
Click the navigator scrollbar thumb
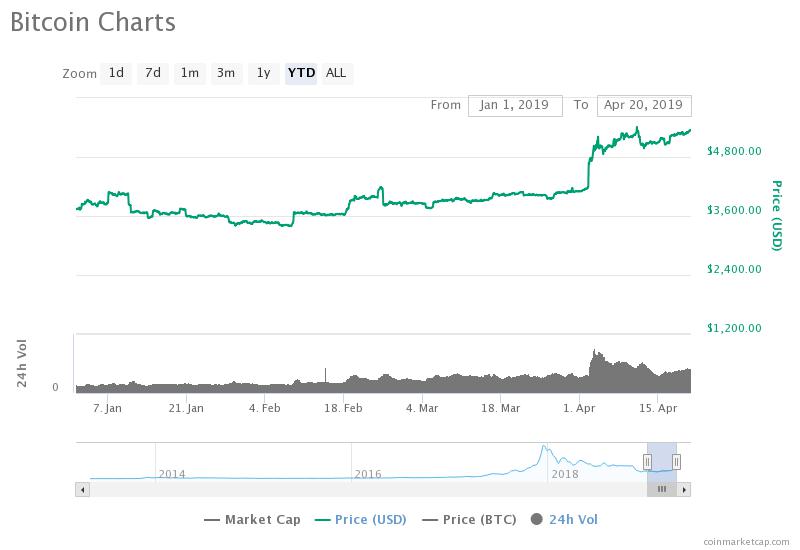(661, 489)
